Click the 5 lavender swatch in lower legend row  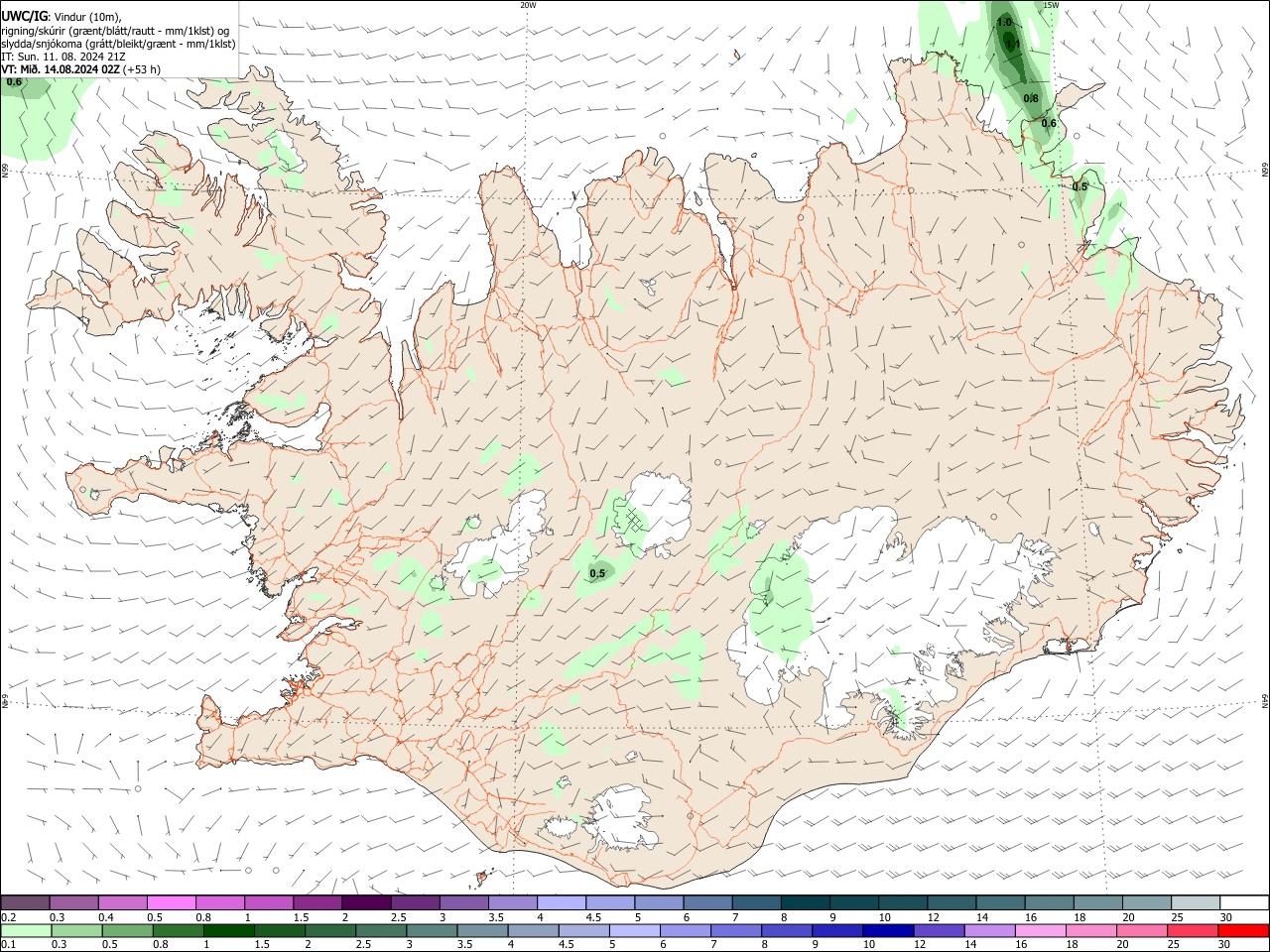pos(634,930)
